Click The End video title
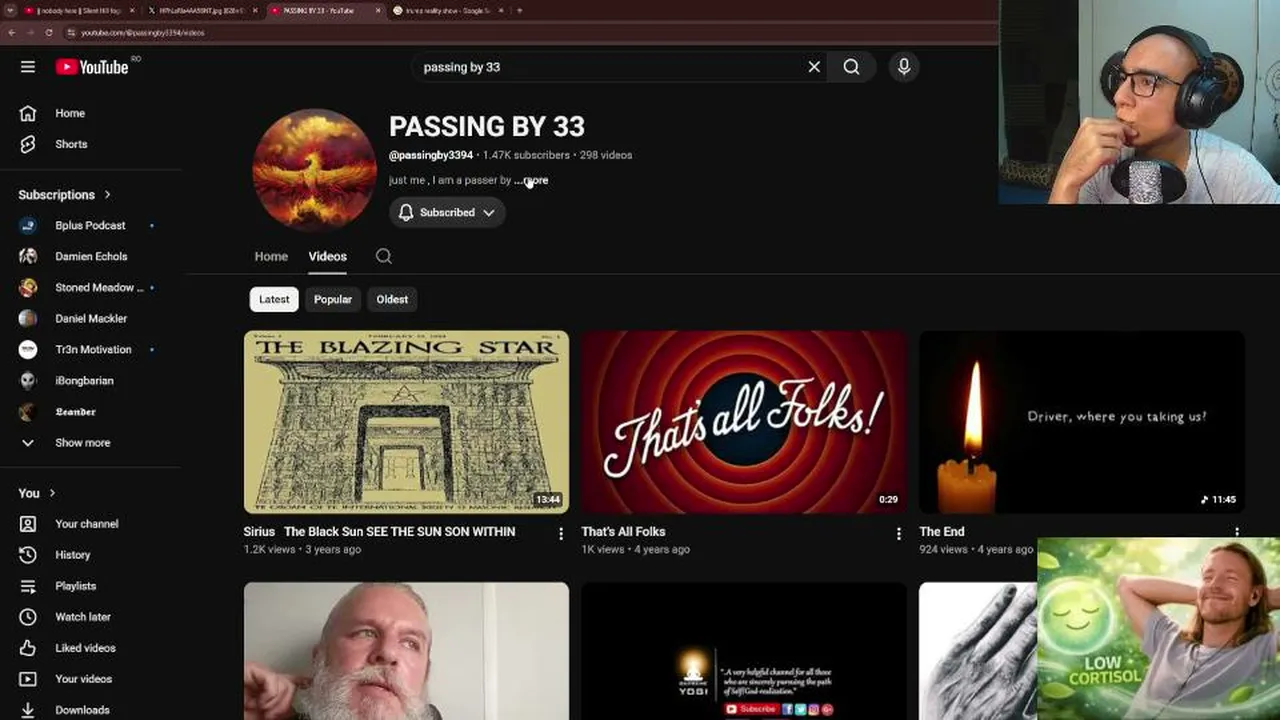Viewport: 1280px width, 720px height. pyautogui.click(x=942, y=532)
